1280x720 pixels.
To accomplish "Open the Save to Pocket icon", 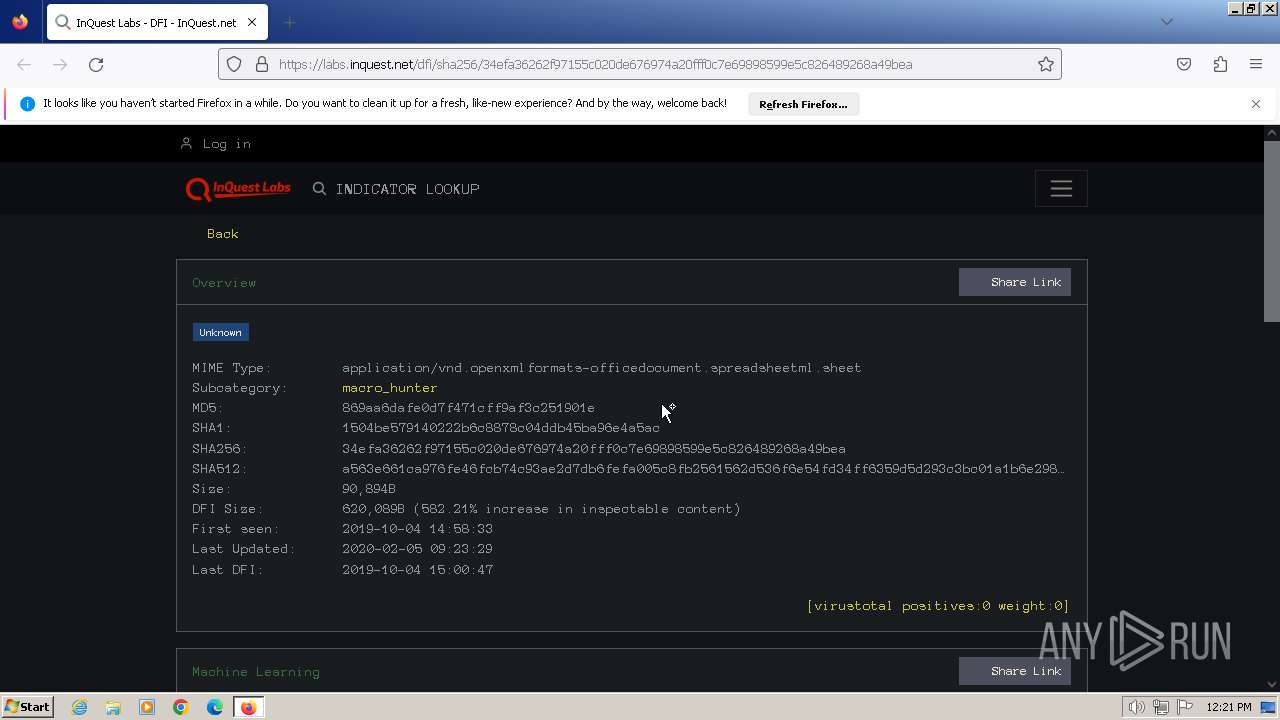I will point(1184,64).
